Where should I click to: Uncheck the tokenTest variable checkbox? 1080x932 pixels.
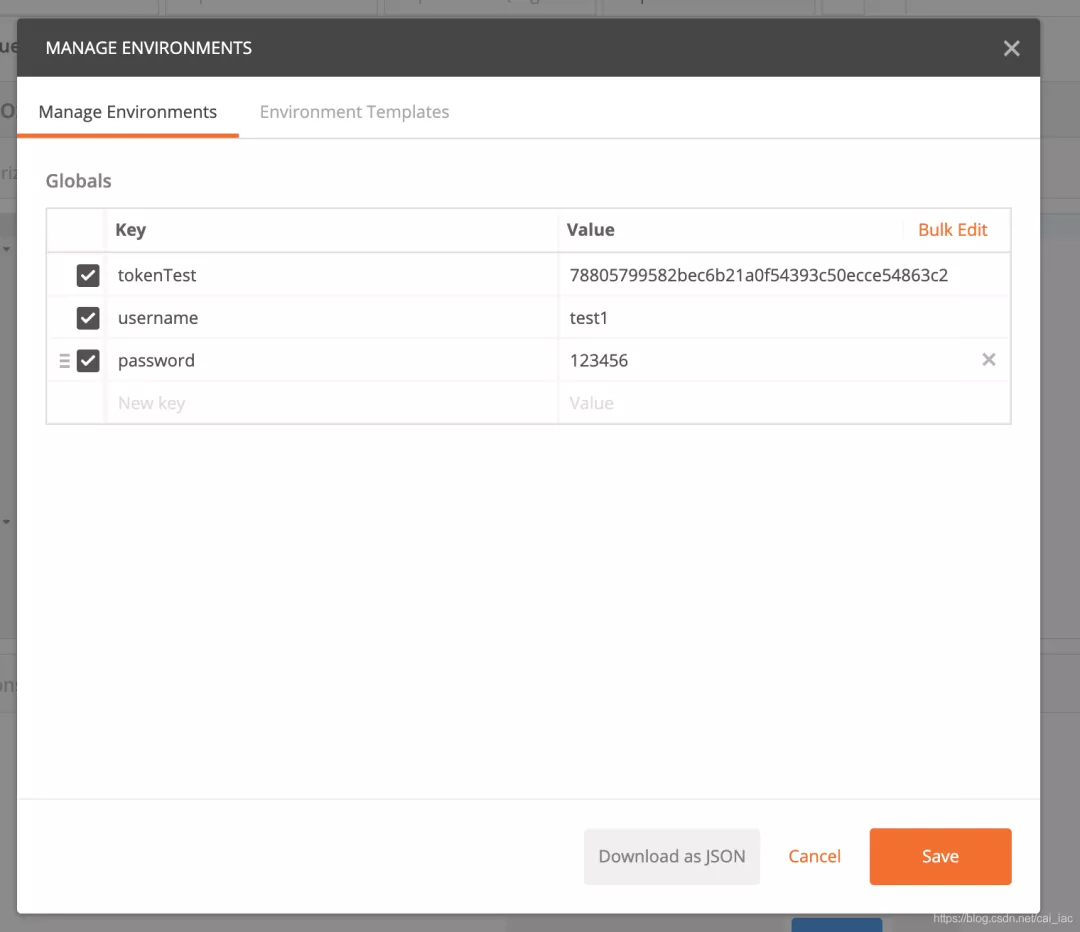[x=87, y=276]
